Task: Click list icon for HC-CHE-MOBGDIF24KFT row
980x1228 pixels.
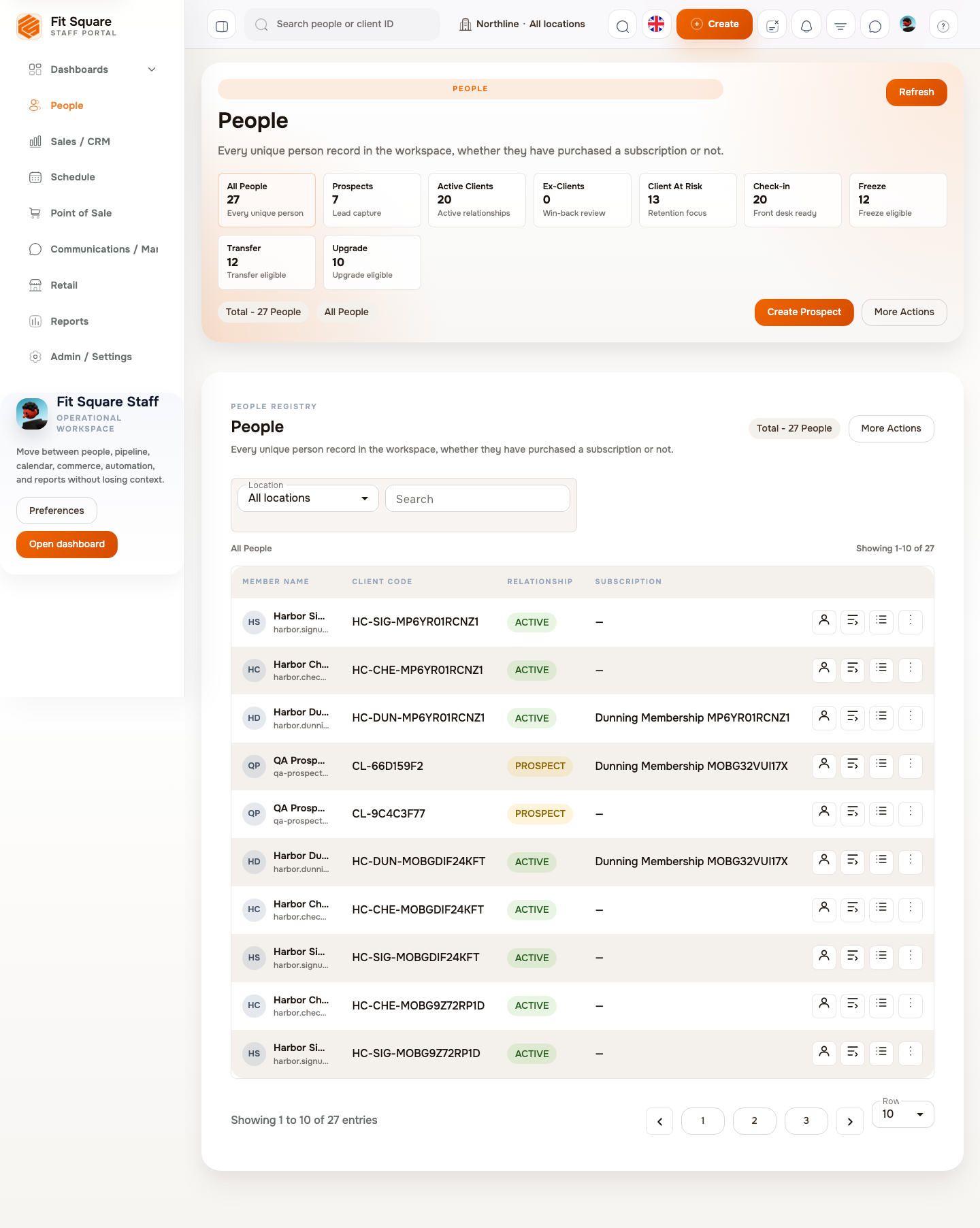Action: (x=881, y=909)
